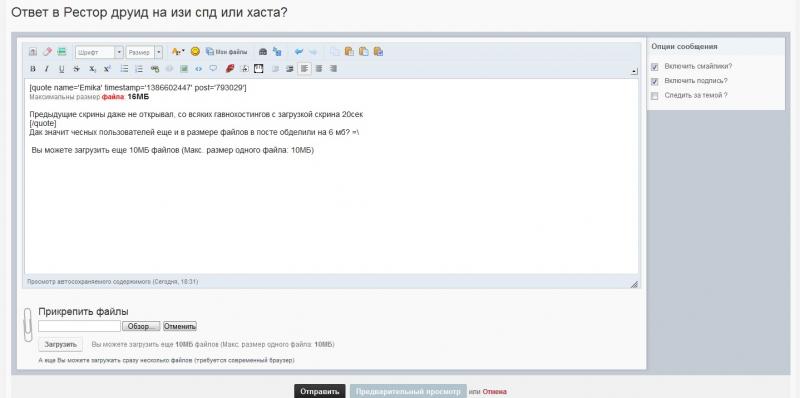
Task: Disable the 'Включить смайлики?' checkbox
Action: click(x=655, y=67)
